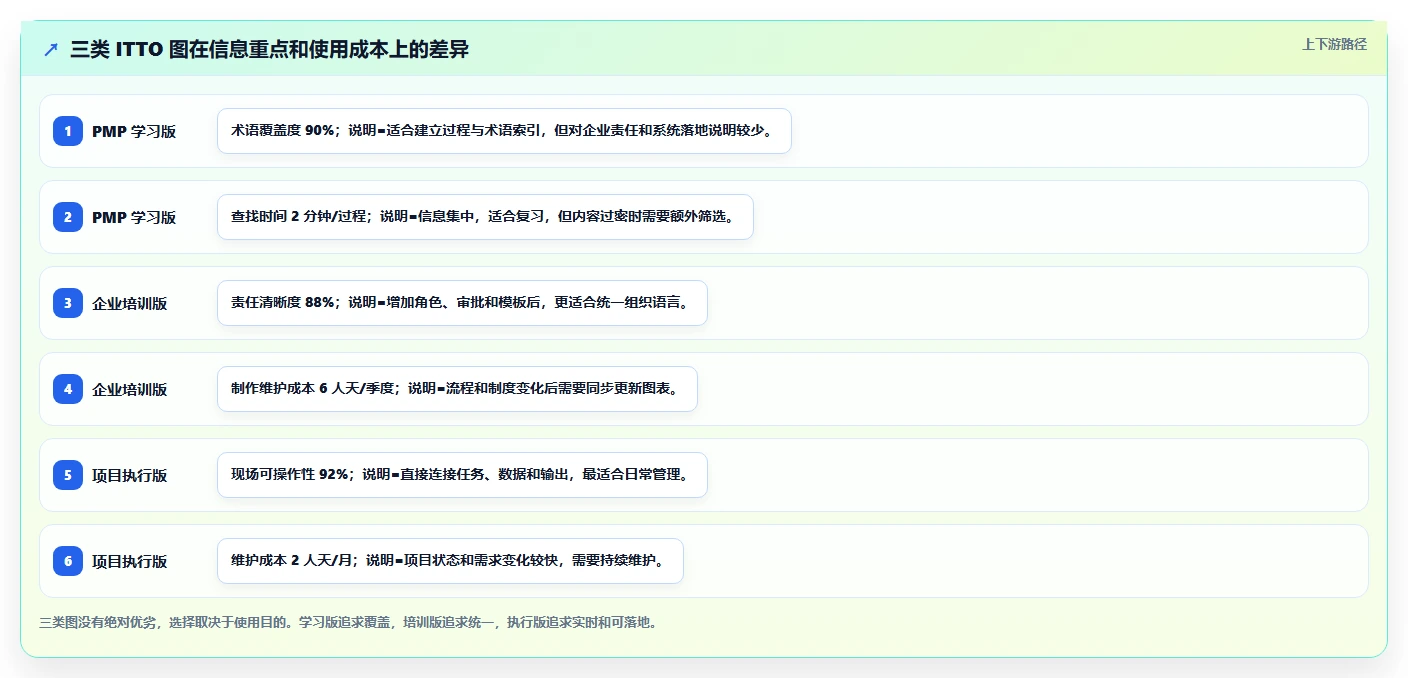
Task: Open the 制作维护成本 6 人天/季度 description box
Action: coord(457,389)
